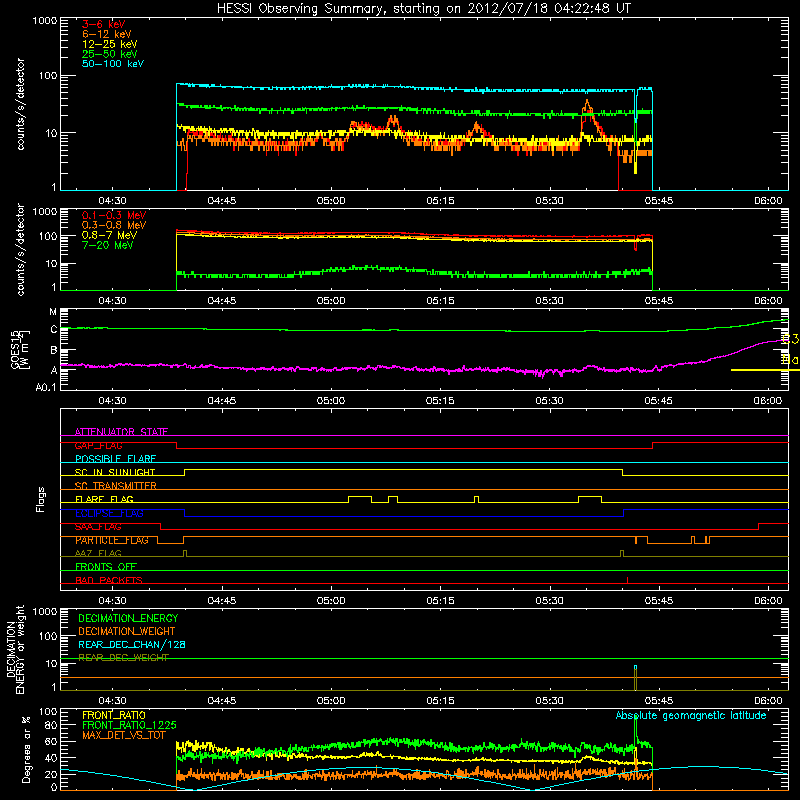Click the DECIMATION_WEIGHT legend text
The width and height of the screenshot is (800, 800).
pyautogui.click(x=127, y=631)
